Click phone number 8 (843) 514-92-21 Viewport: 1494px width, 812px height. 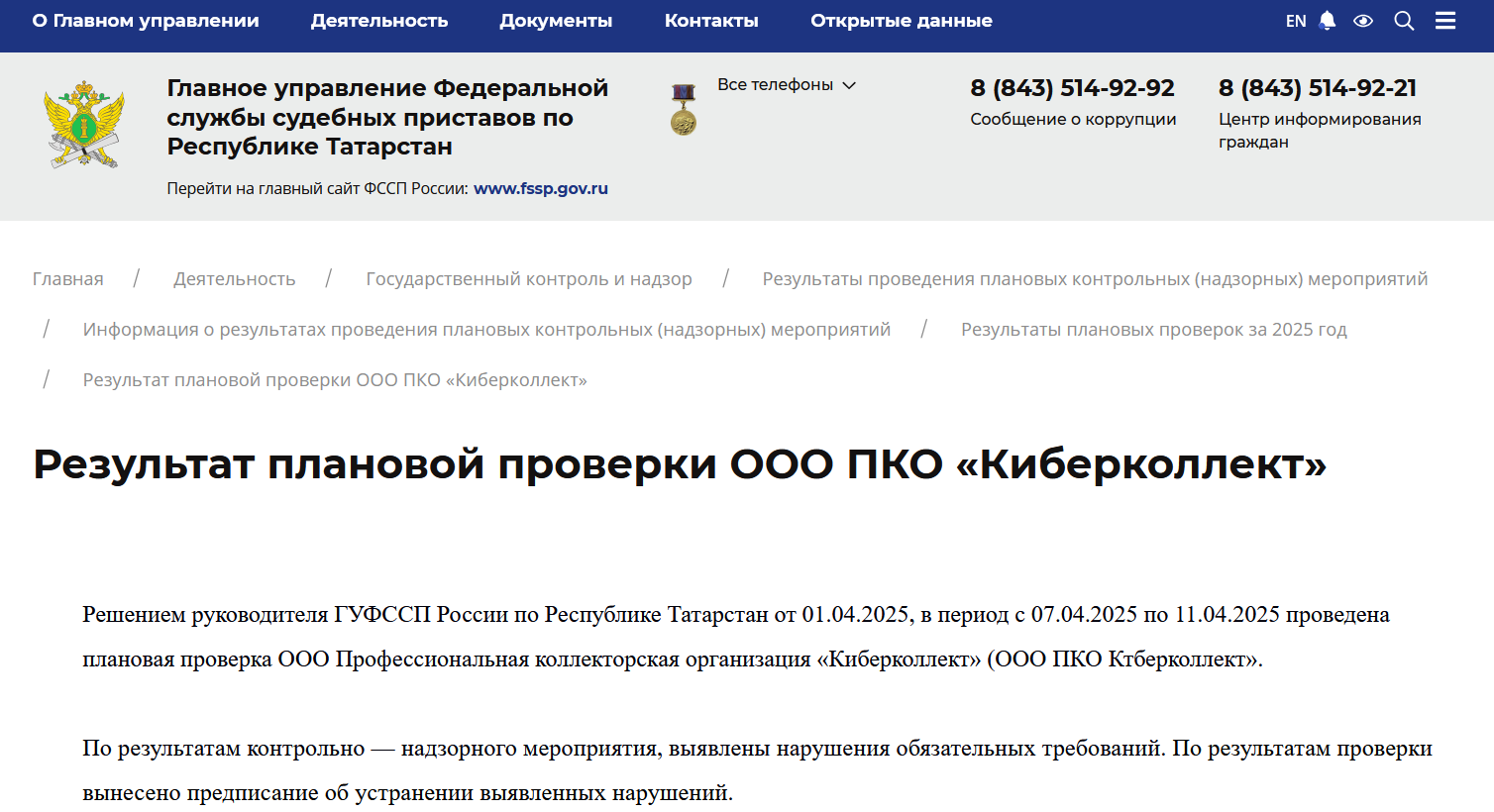[1318, 88]
